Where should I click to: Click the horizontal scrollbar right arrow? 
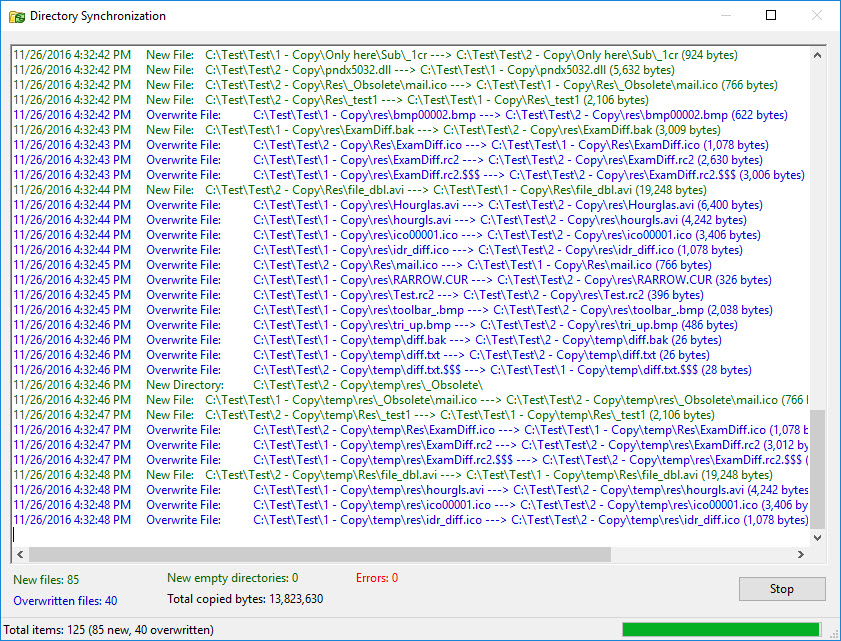click(x=801, y=553)
